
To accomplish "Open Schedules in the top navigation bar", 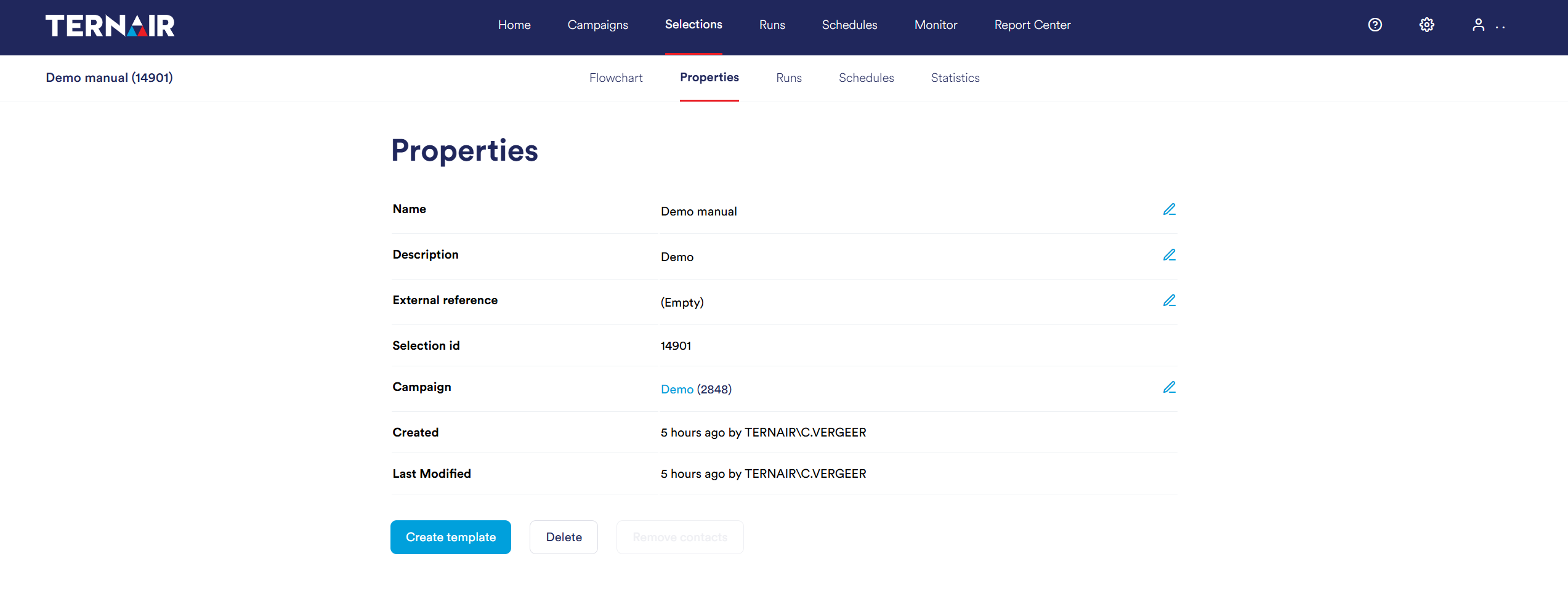I will pos(850,25).
